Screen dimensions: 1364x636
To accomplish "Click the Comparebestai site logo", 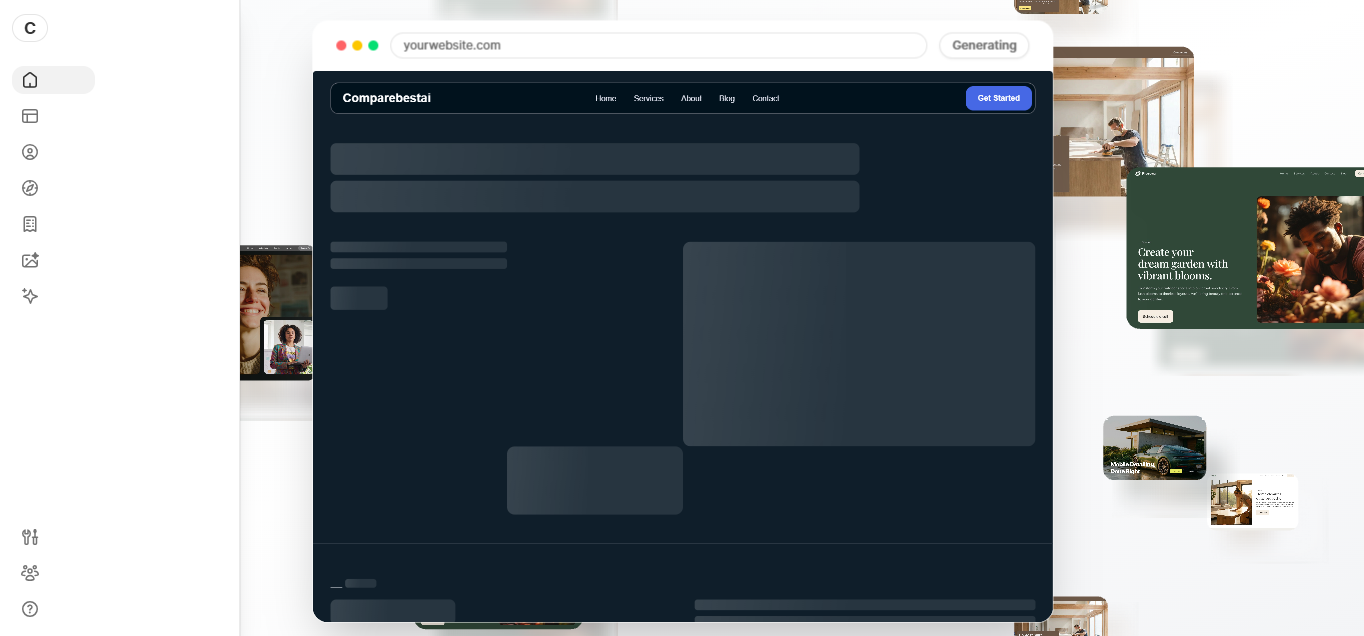I will click(387, 98).
